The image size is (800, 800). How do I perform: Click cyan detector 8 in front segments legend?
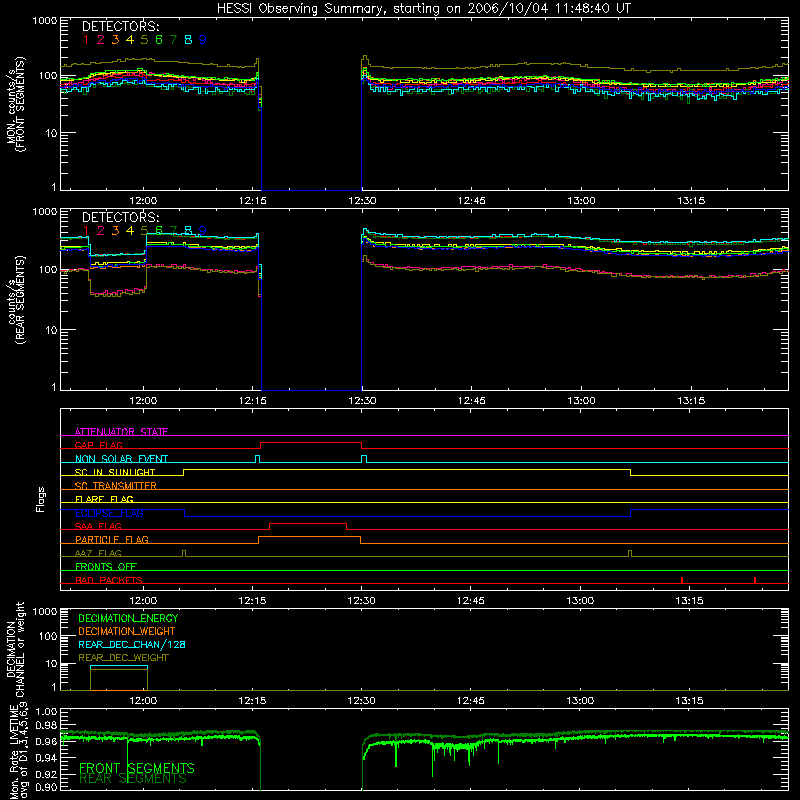(188, 40)
